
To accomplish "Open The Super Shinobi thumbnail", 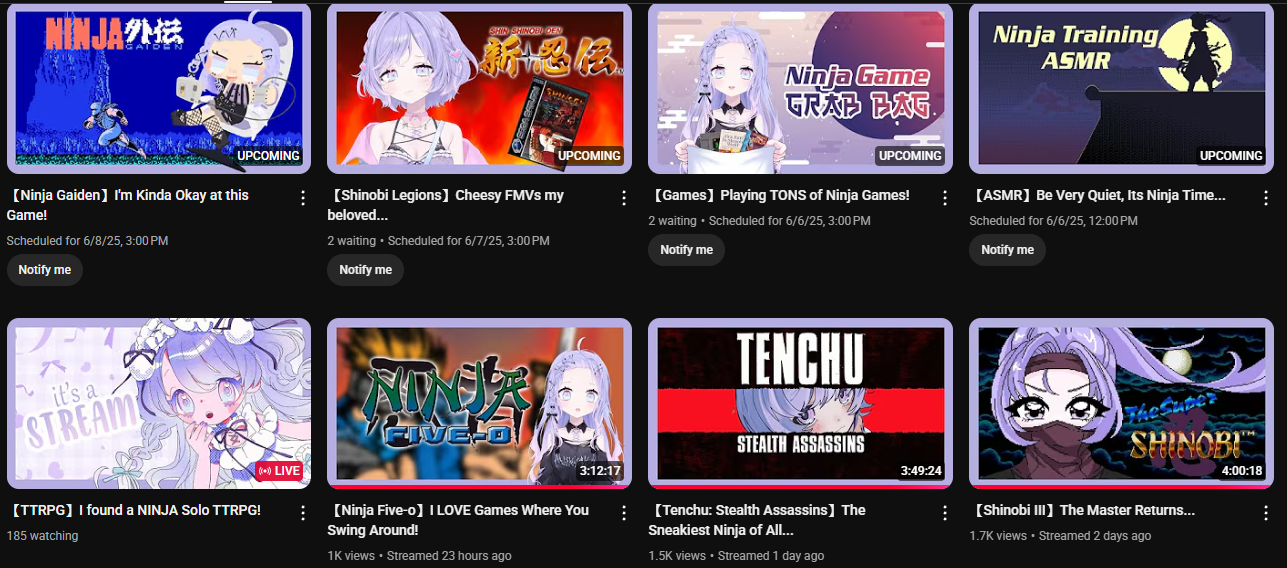I will tap(1122, 403).
